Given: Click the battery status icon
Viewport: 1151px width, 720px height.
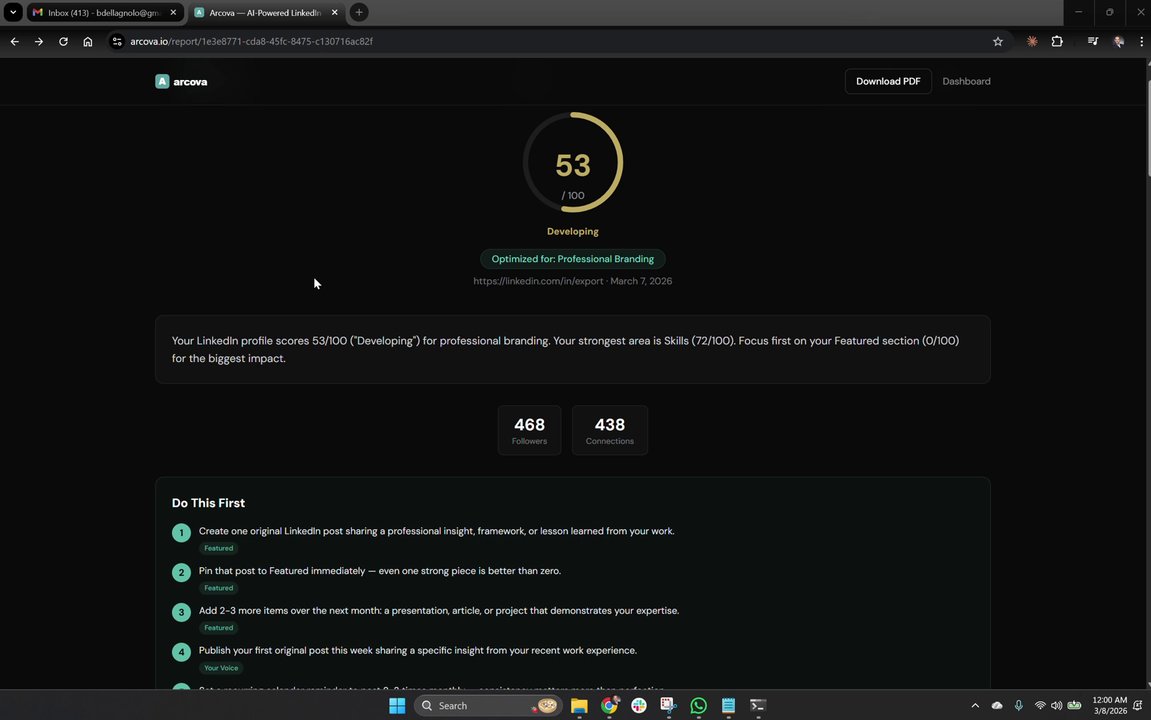Looking at the screenshot, I should [1074, 705].
